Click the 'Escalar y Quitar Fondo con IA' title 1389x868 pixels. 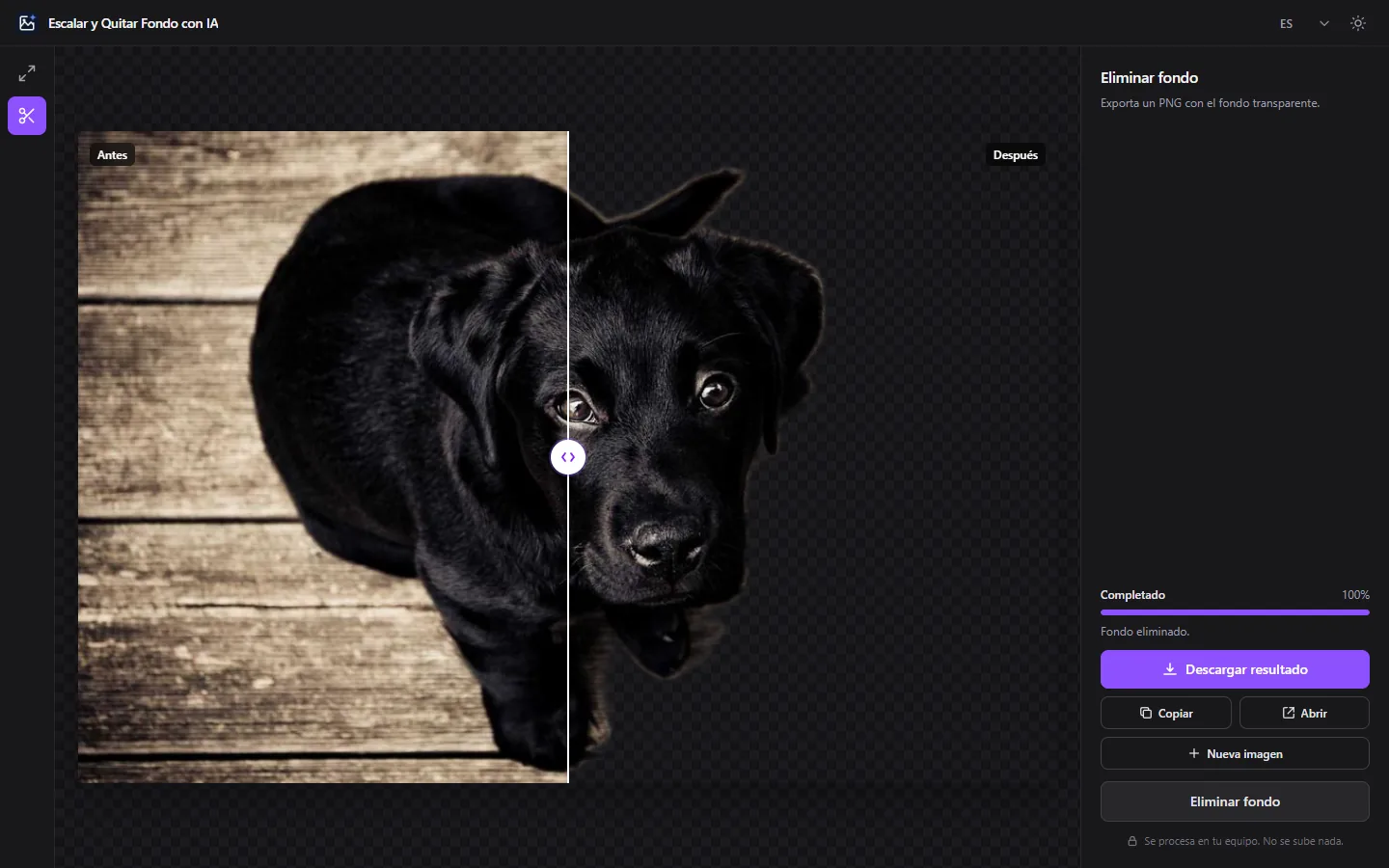coord(133,23)
